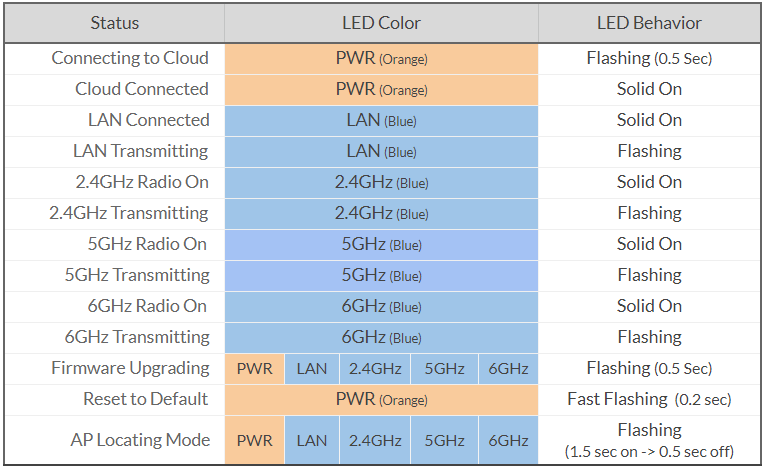Screen dimensions: 765x469
Task: Select the 5GHz Transmitting status label
Action: [x=137, y=275]
